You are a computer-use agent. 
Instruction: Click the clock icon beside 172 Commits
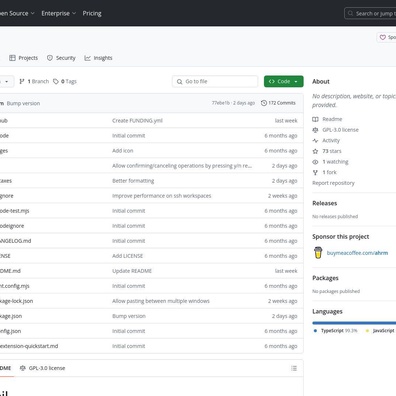pyautogui.click(x=264, y=103)
